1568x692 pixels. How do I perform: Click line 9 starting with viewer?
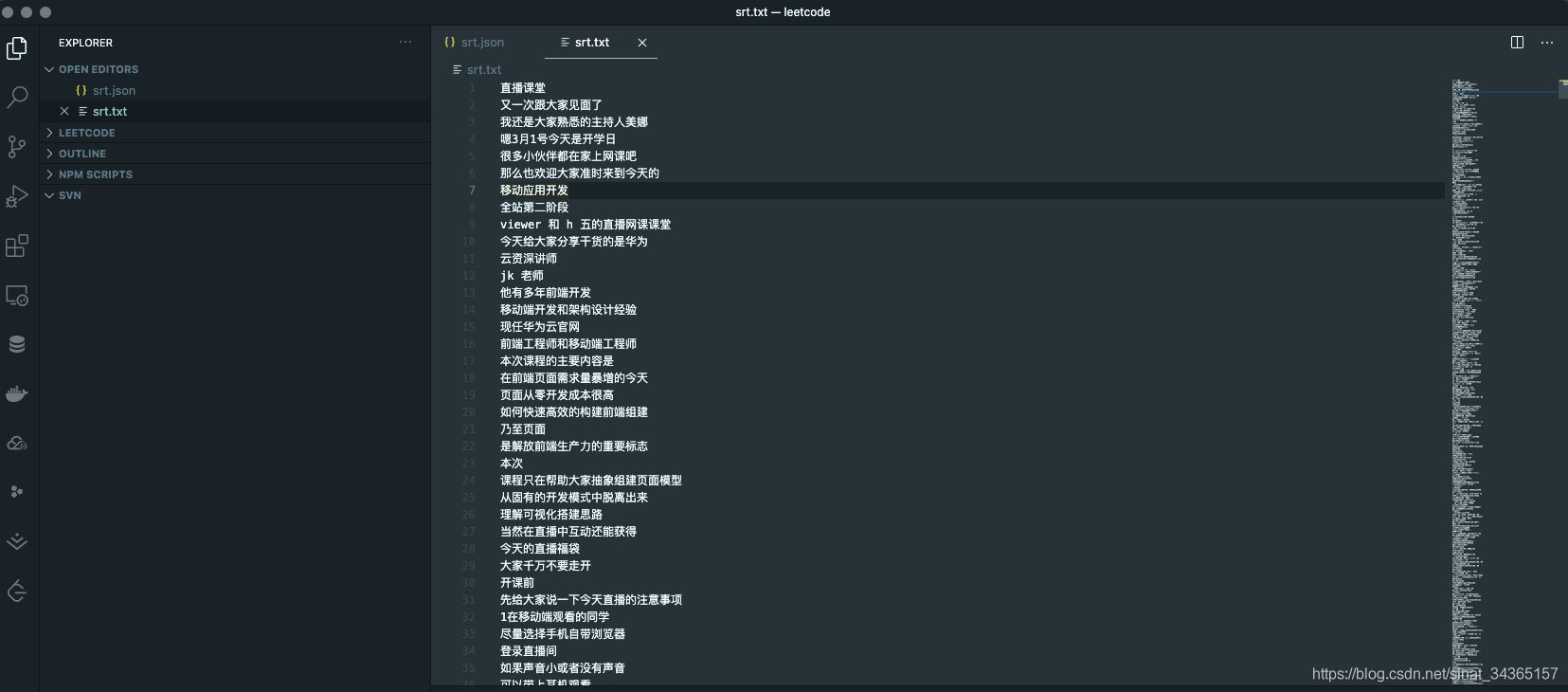tap(586, 225)
